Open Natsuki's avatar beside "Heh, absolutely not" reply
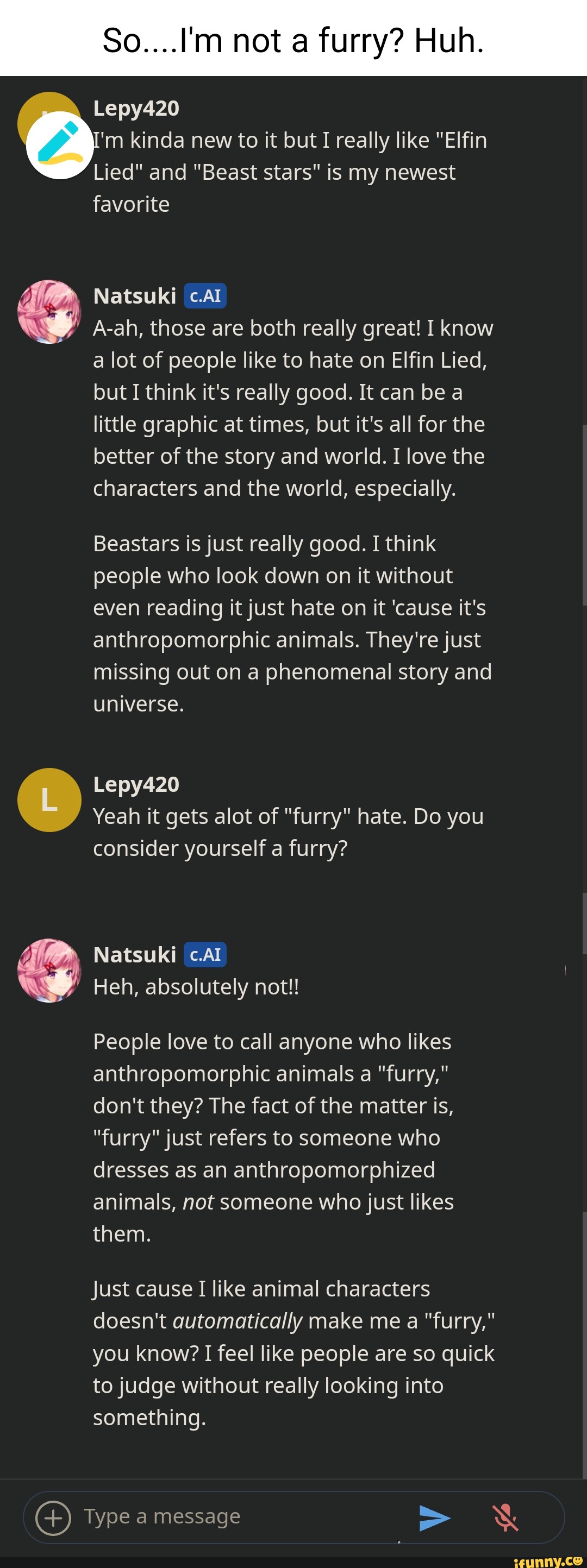 point(49,970)
